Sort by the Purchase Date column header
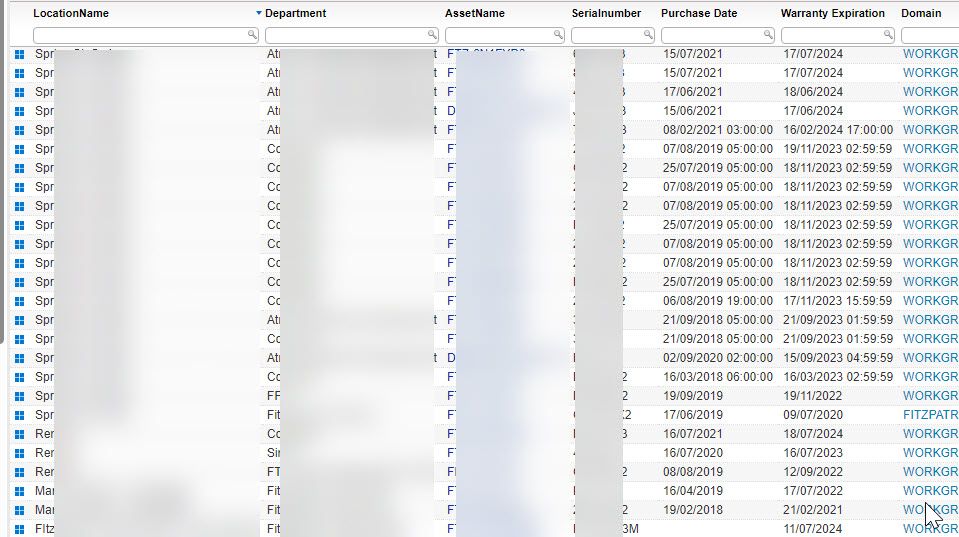Screen dimensions: 959x537 point(698,14)
